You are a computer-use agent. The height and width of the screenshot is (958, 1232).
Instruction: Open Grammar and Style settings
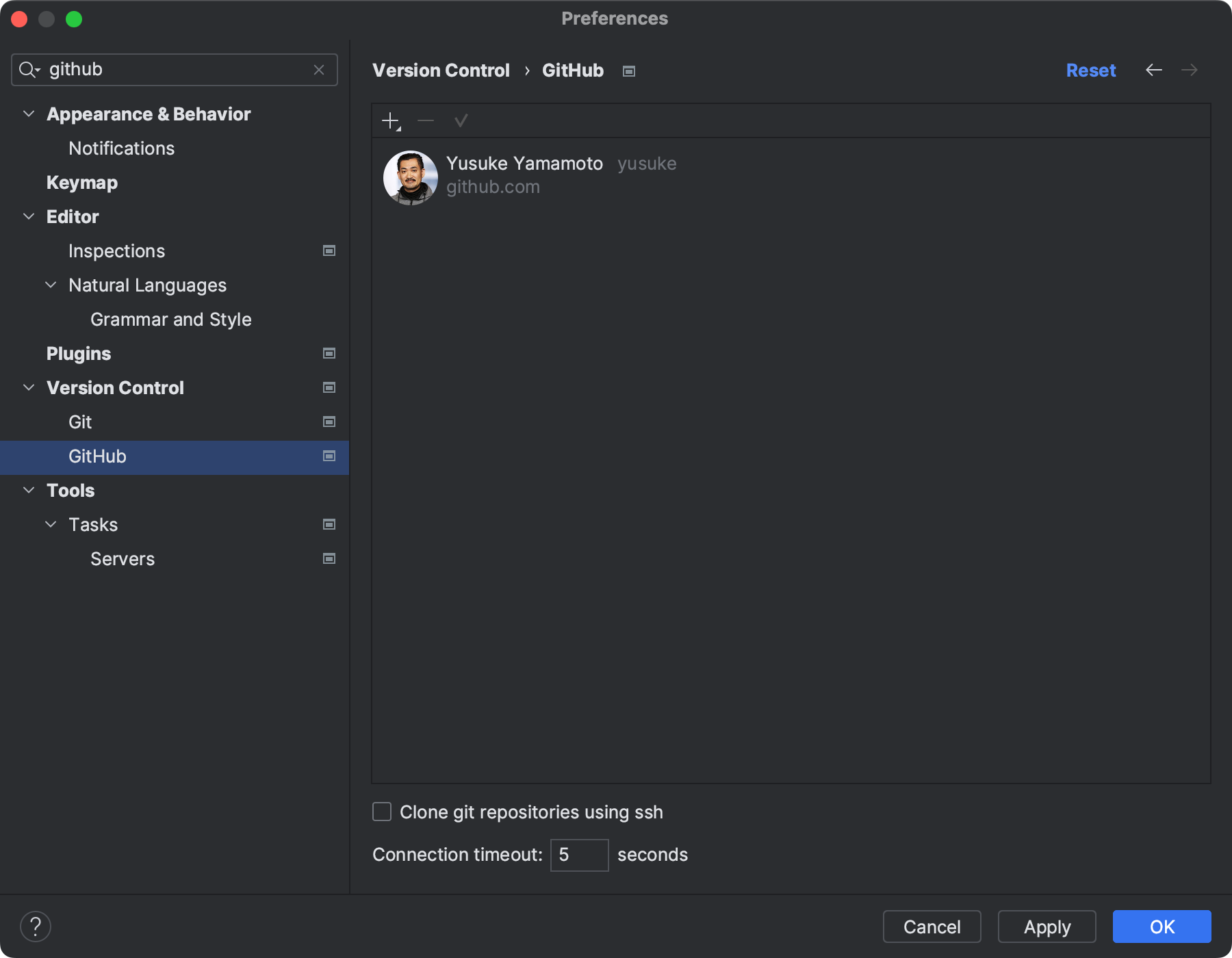click(171, 320)
